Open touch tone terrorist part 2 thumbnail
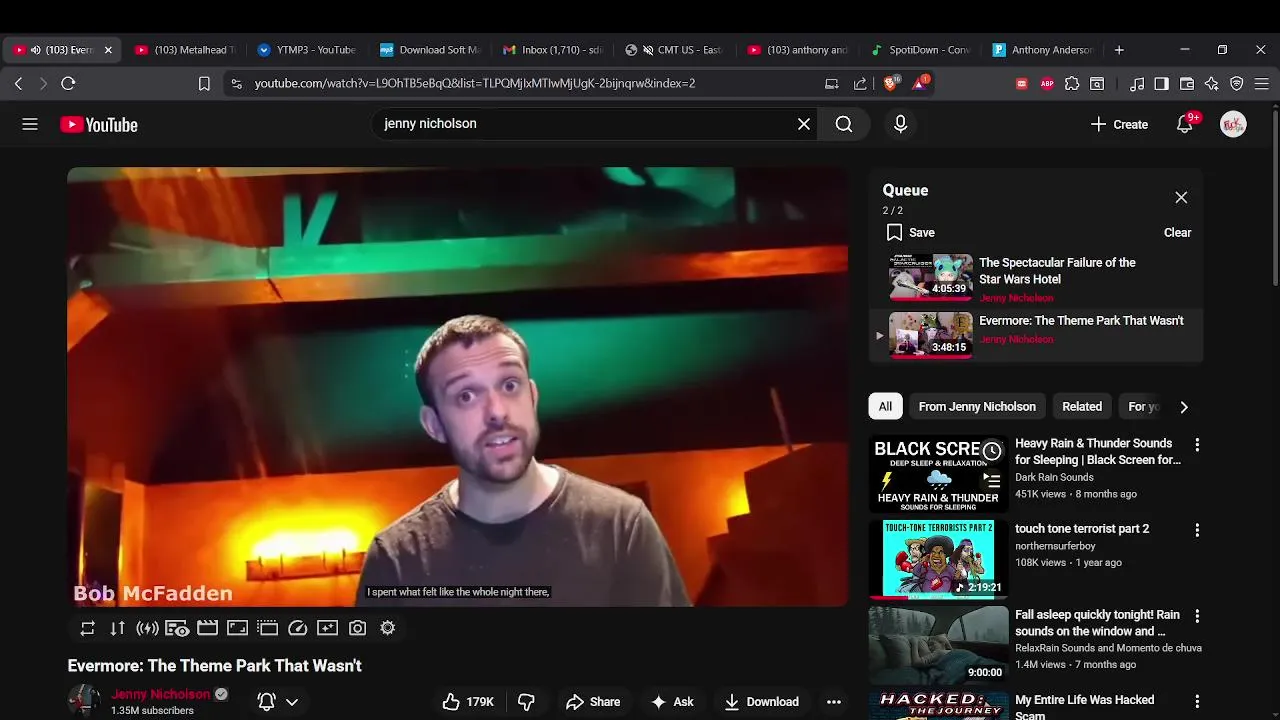Screen dimensions: 1280x720 click(x=938, y=559)
